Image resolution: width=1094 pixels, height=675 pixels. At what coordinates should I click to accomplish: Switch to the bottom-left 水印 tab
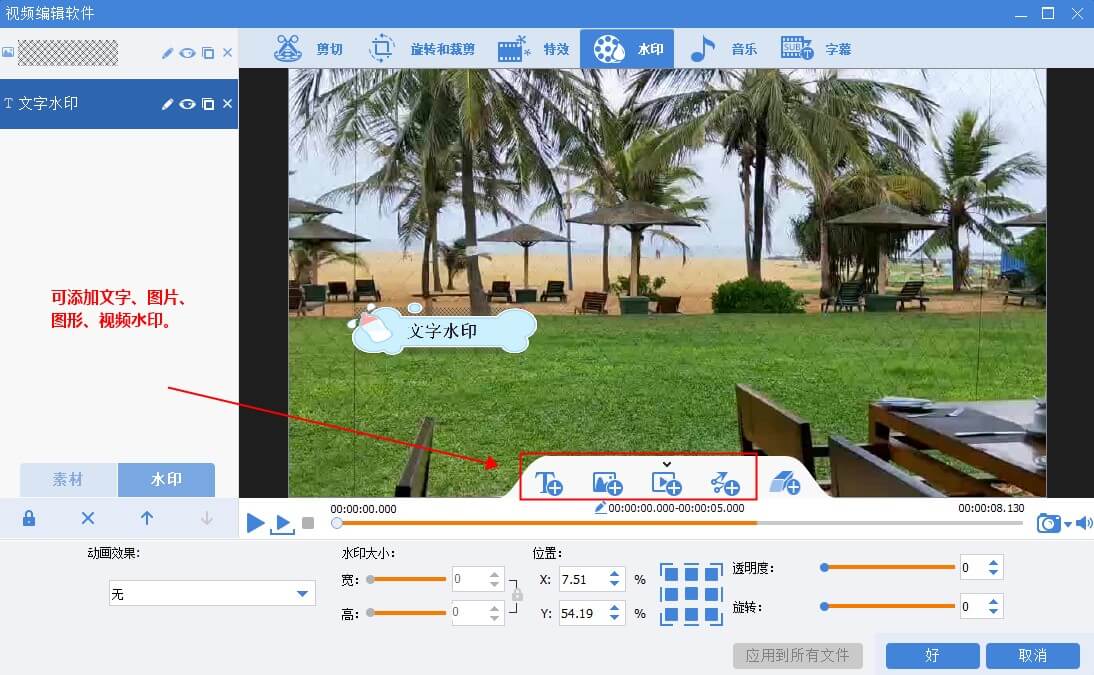[x=166, y=480]
